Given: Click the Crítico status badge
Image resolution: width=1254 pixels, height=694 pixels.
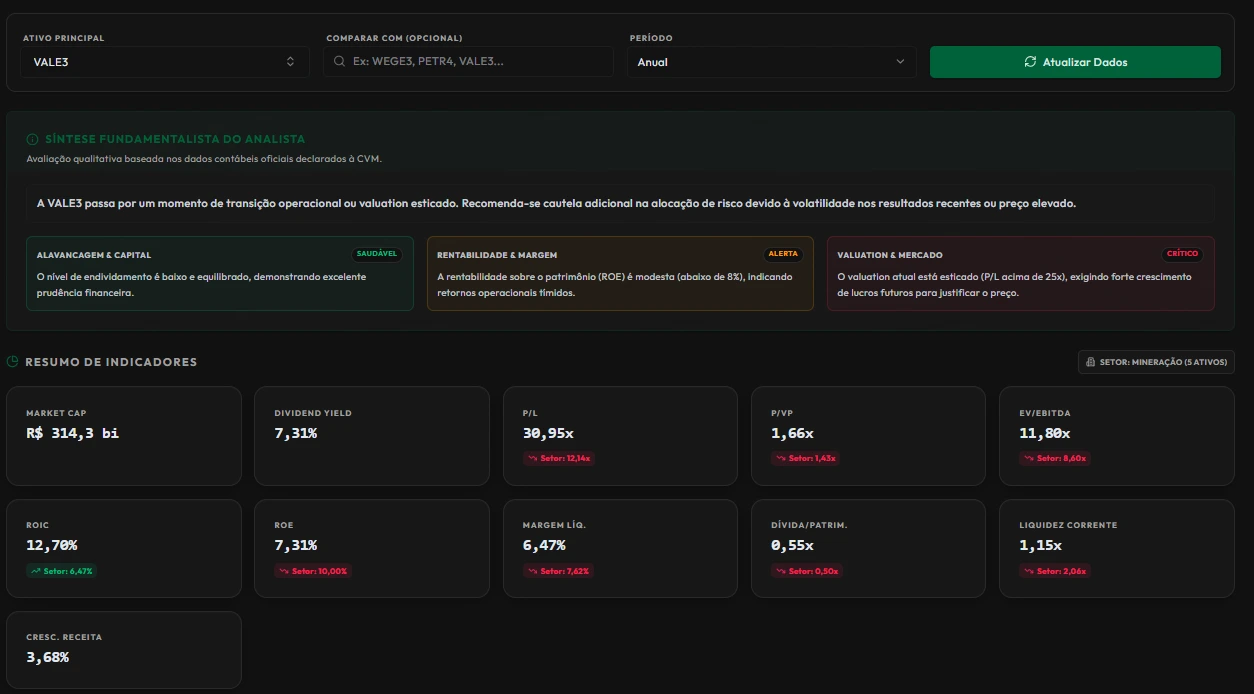Looking at the screenshot, I should (1182, 254).
